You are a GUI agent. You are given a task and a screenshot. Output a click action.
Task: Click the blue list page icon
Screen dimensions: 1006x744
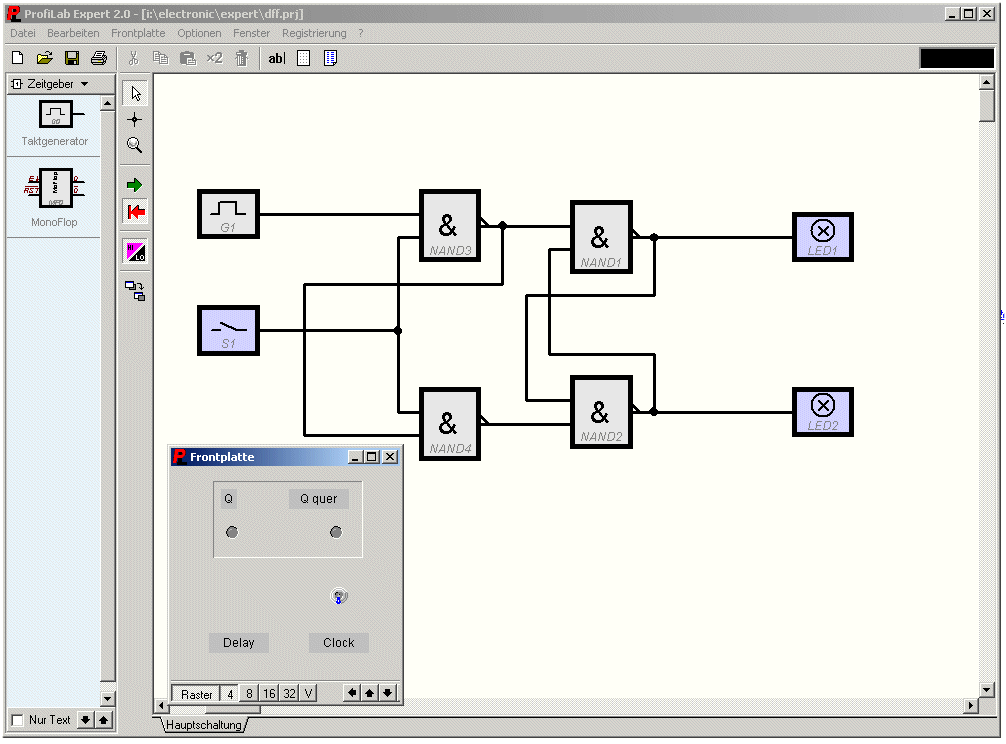[x=330, y=58]
